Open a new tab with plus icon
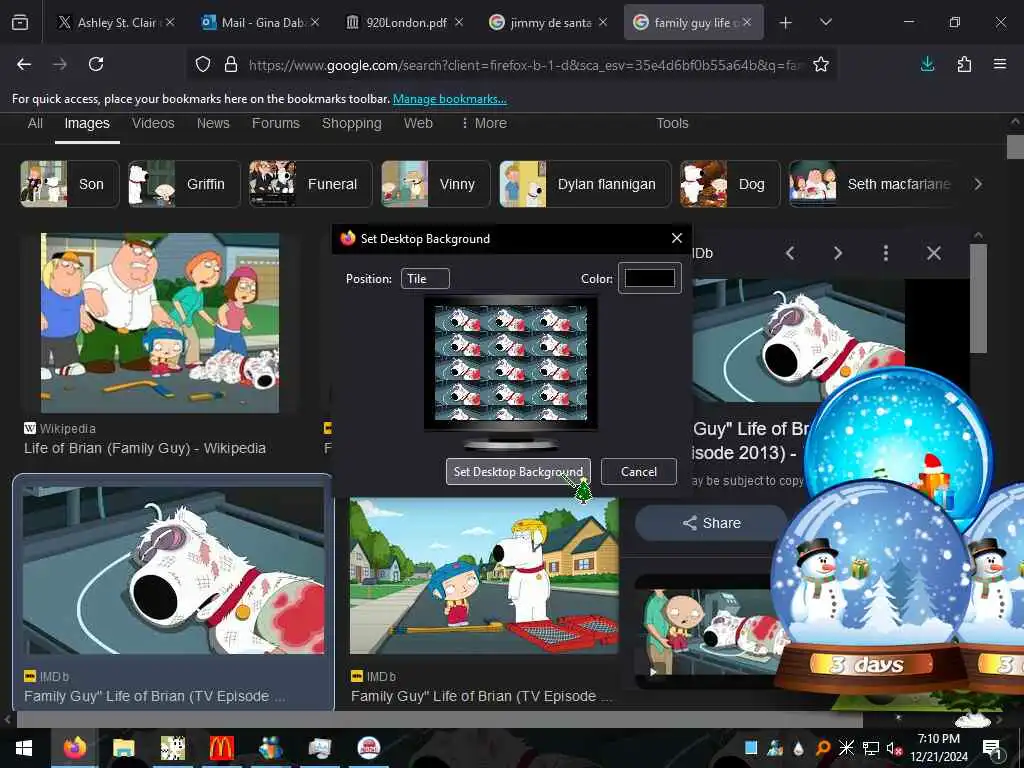 click(x=786, y=23)
